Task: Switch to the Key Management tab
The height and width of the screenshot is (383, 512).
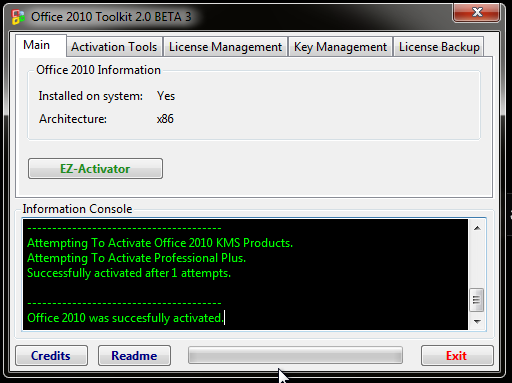Action: [x=340, y=47]
